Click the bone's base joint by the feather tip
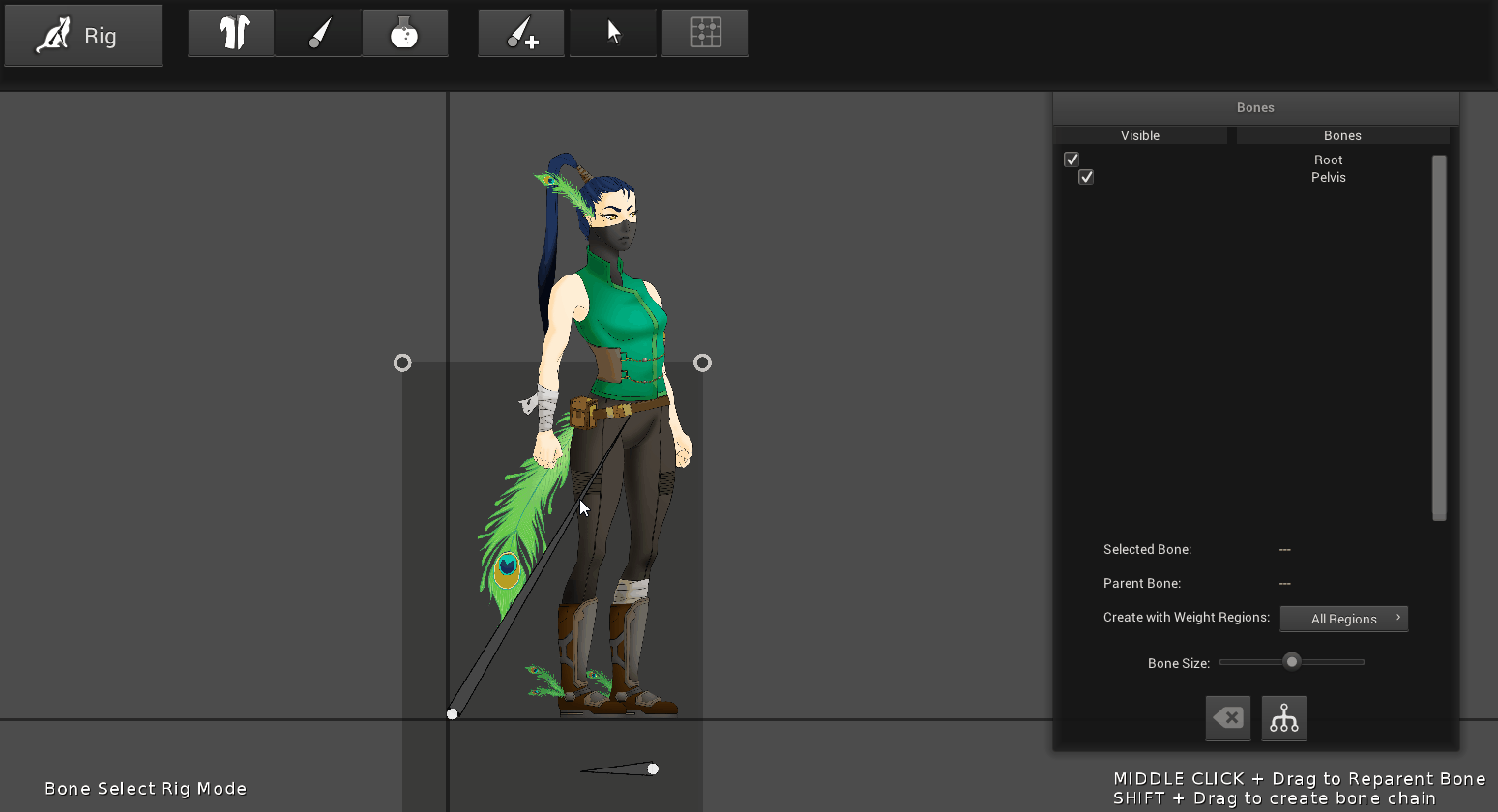 click(452, 714)
